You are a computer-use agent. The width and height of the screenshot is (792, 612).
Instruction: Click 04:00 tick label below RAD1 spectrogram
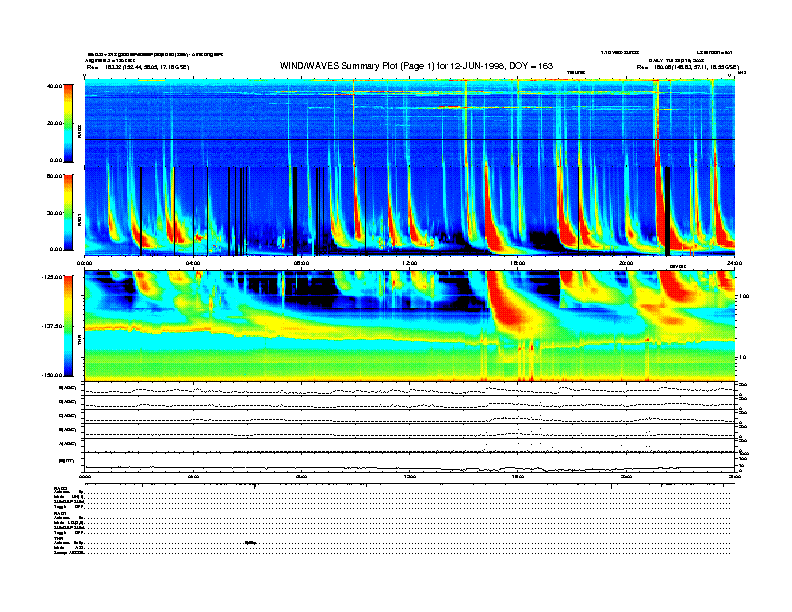click(193, 263)
